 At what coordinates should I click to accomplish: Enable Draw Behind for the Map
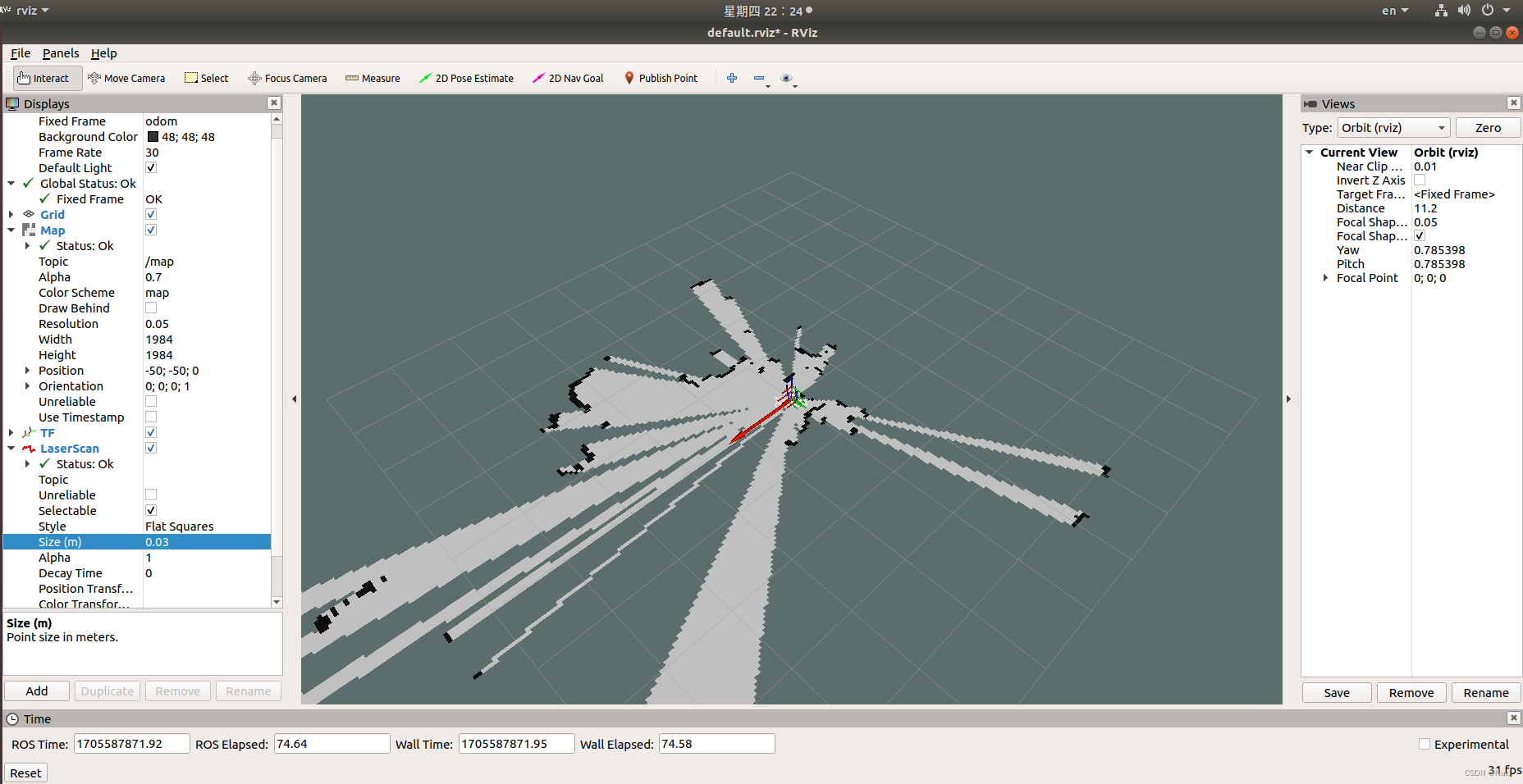[151, 308]
